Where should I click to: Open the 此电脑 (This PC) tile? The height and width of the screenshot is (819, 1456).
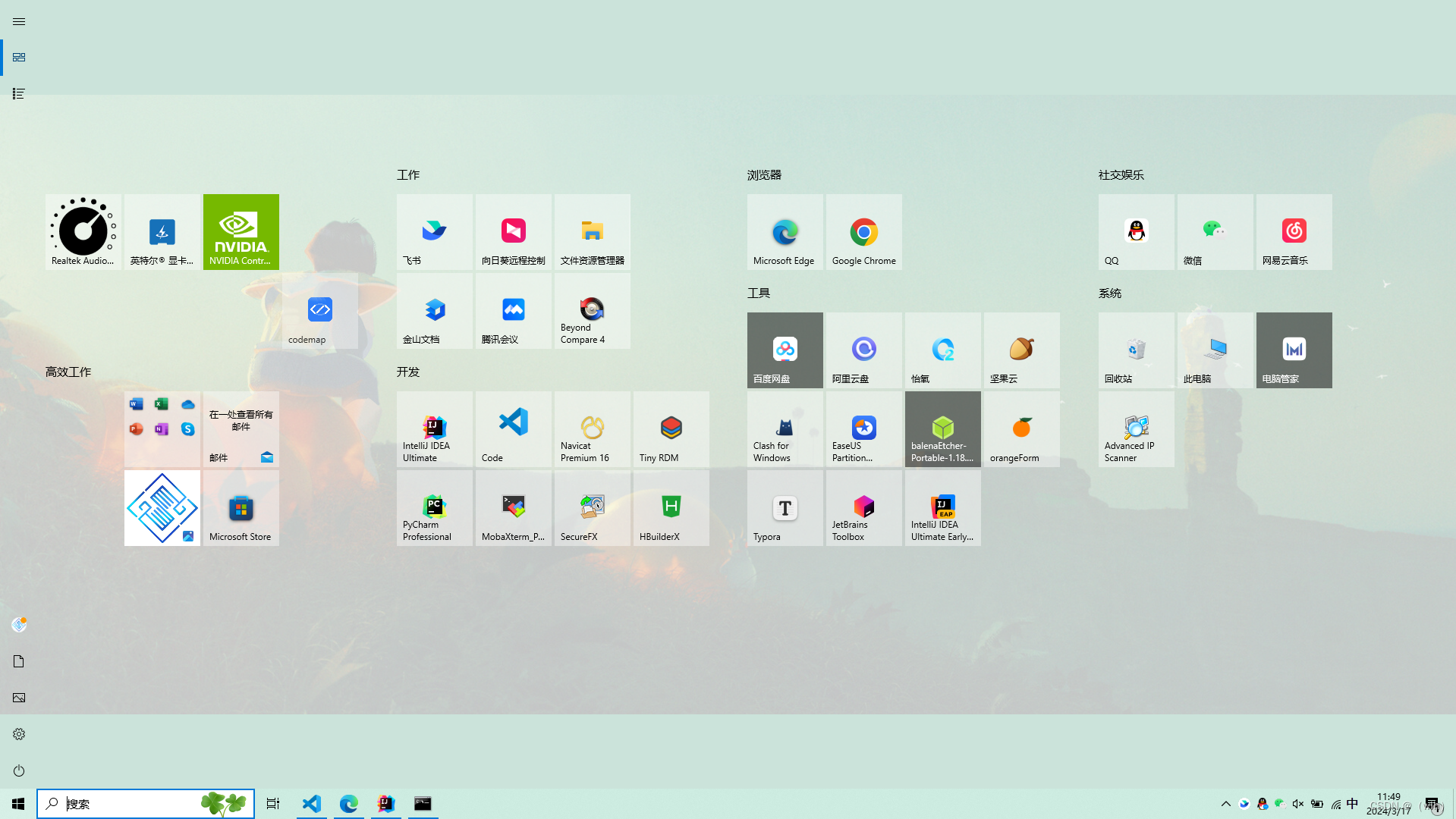(x=1215, y=350)
